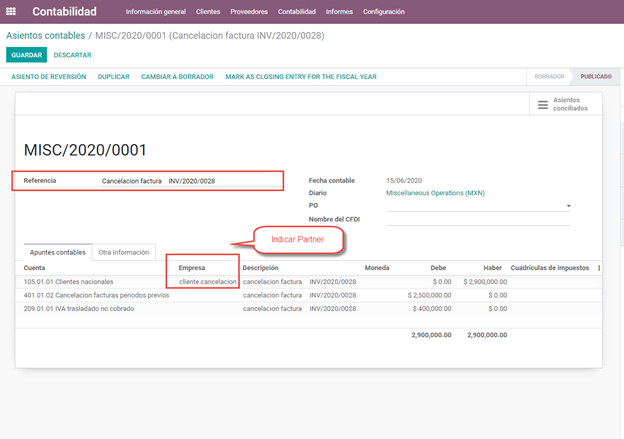Click Duplicar action button
This screenshot has width=624, height=439.
coord(113,77)
